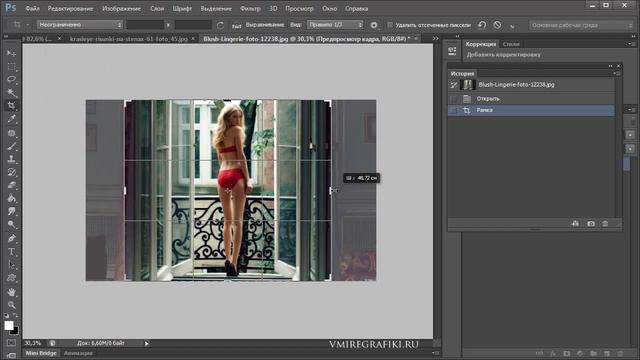This screenshot has width=640, height=360.
Task: Select the Dodge tool
Action: [11, 224]
